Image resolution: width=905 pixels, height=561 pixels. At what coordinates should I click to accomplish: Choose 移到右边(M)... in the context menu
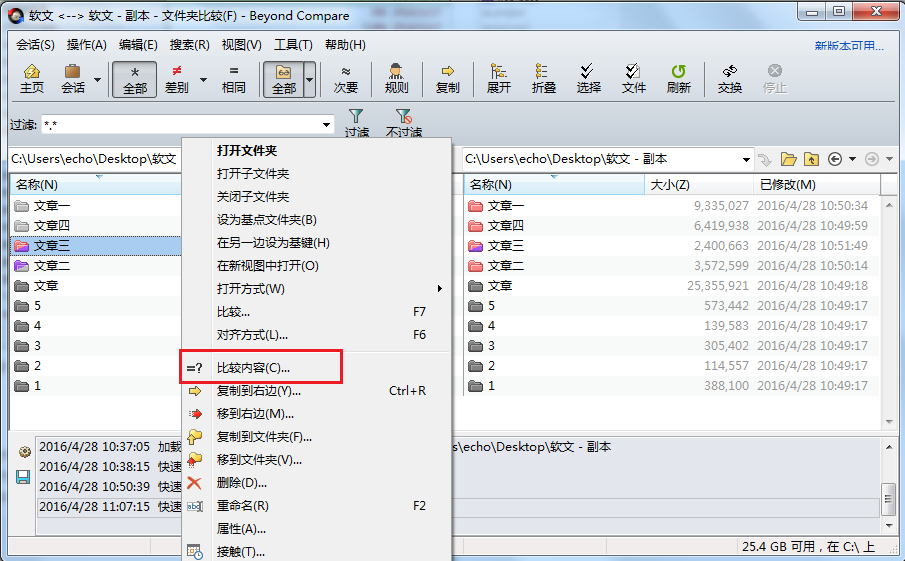click(x=316, y=414)
